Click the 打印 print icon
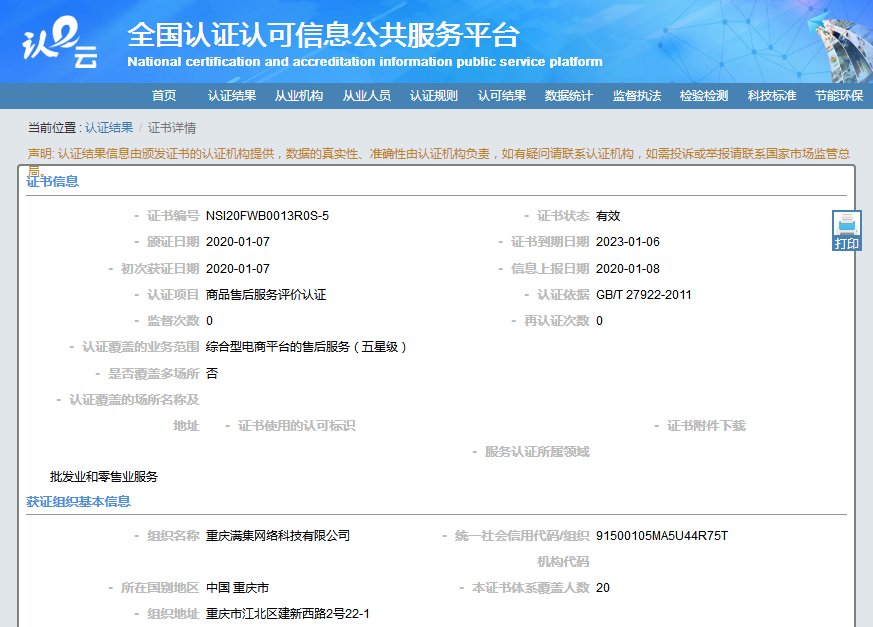The width and height of the screenshot is (873, 627). point(846,230)
